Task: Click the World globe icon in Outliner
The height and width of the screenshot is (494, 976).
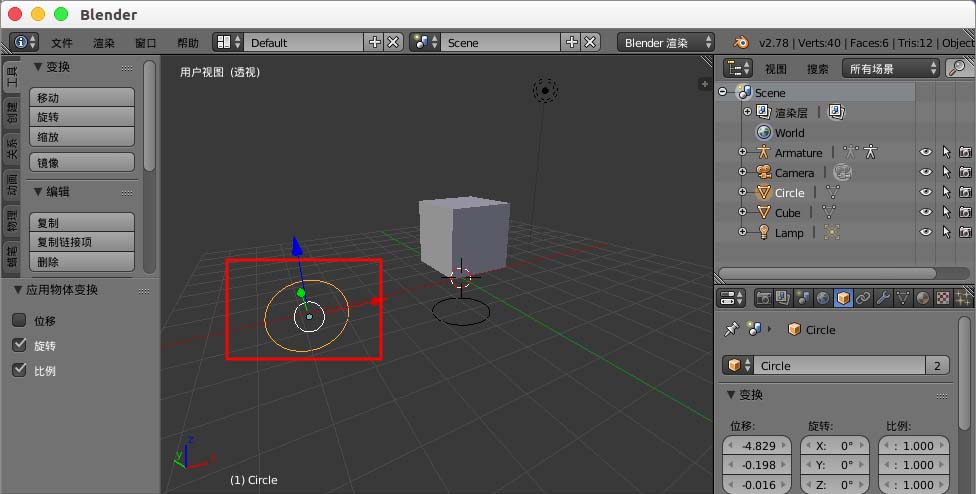Action: click(x=764, y=133)
